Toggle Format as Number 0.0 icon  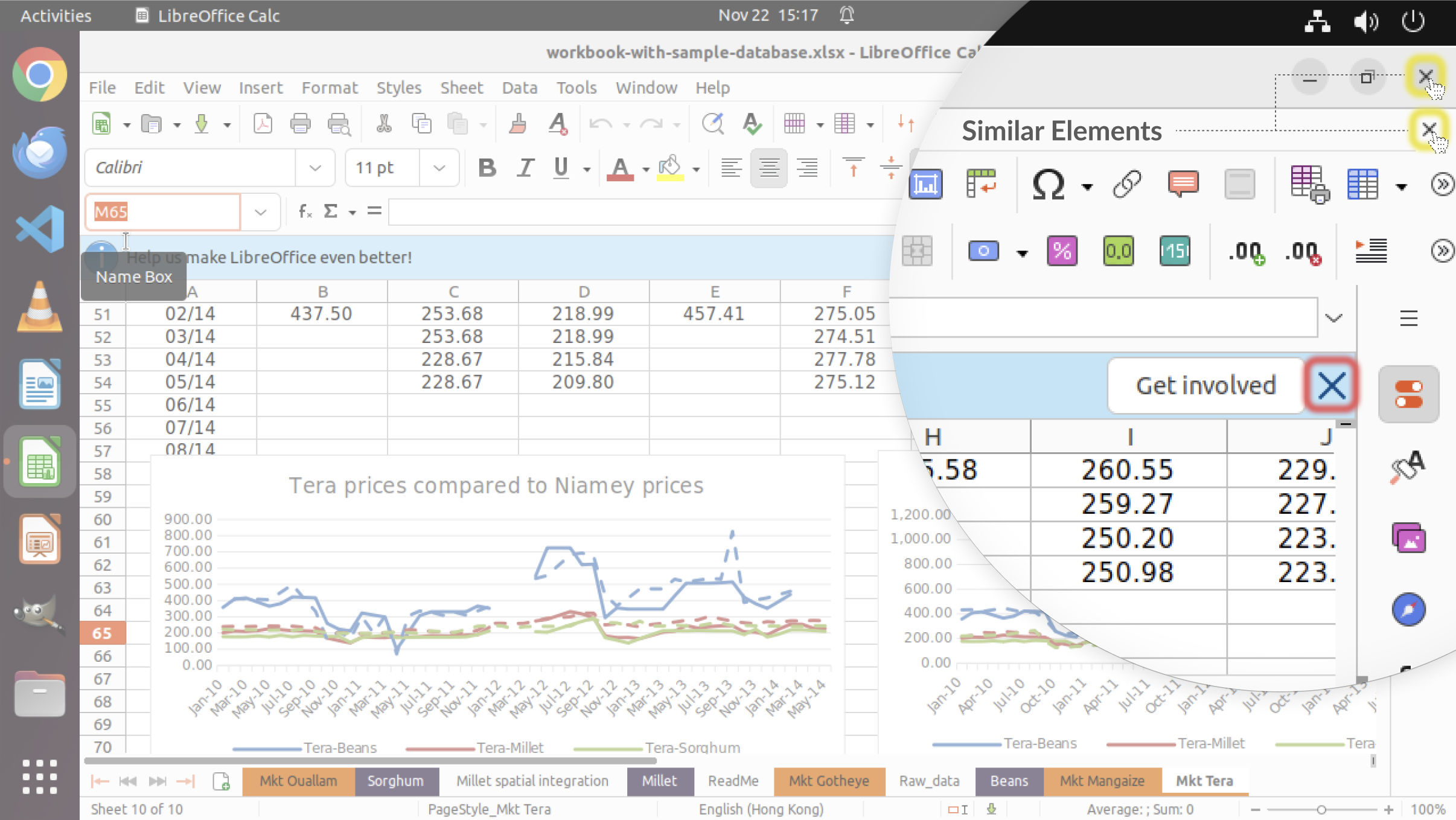point(1118,251)
